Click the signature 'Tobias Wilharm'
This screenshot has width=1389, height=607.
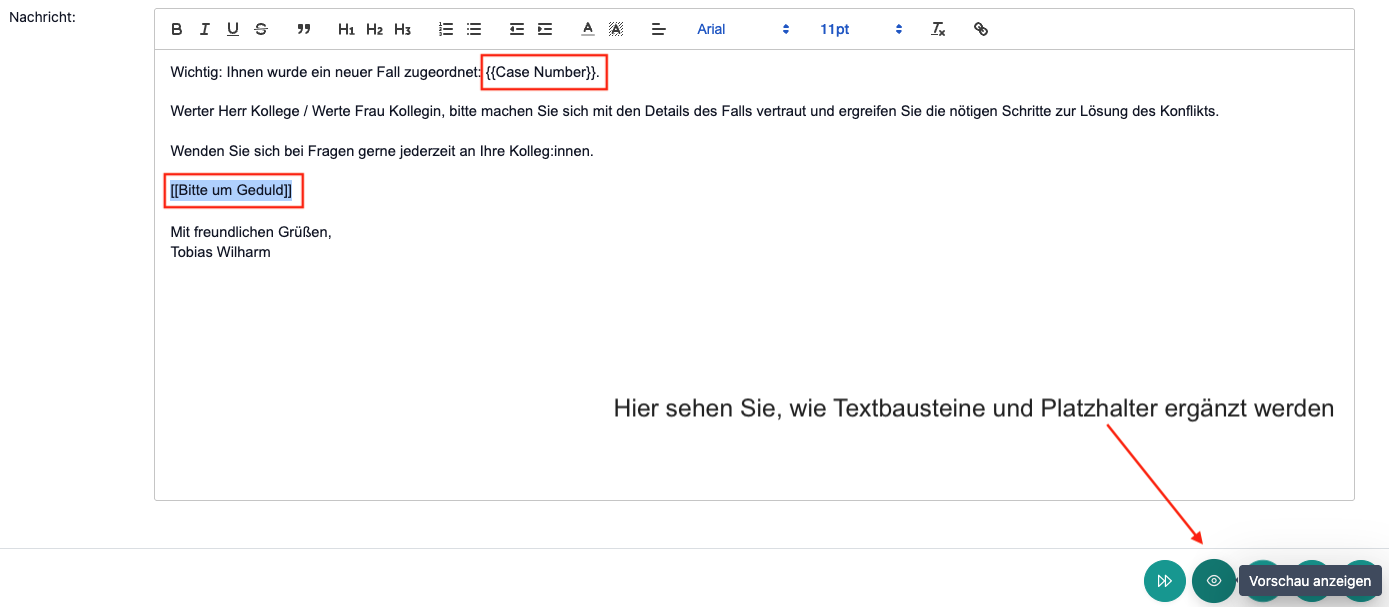[x=220, y=252]
